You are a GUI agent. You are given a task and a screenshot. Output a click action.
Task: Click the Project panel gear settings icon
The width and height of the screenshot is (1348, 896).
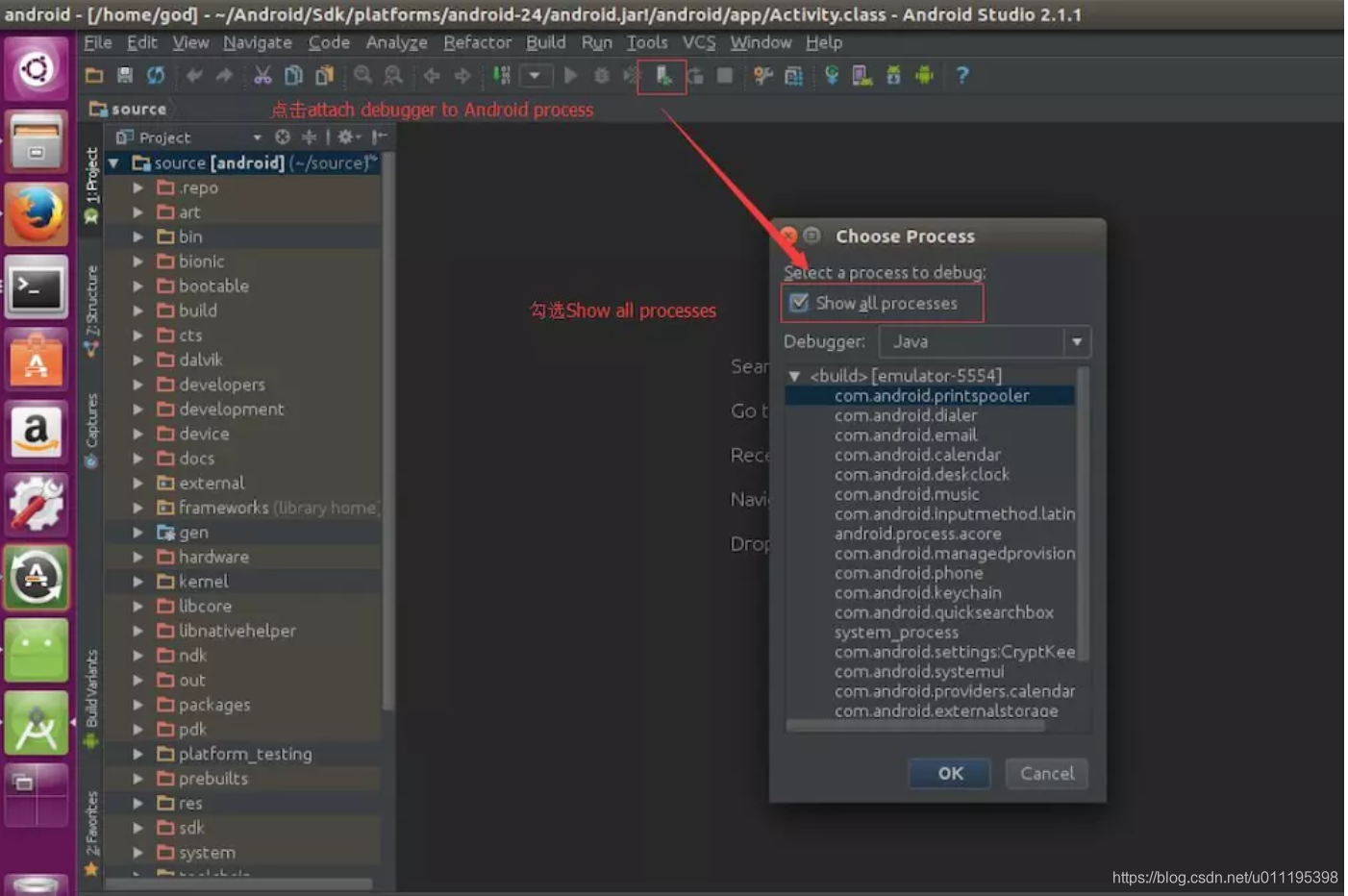point(347,137)
